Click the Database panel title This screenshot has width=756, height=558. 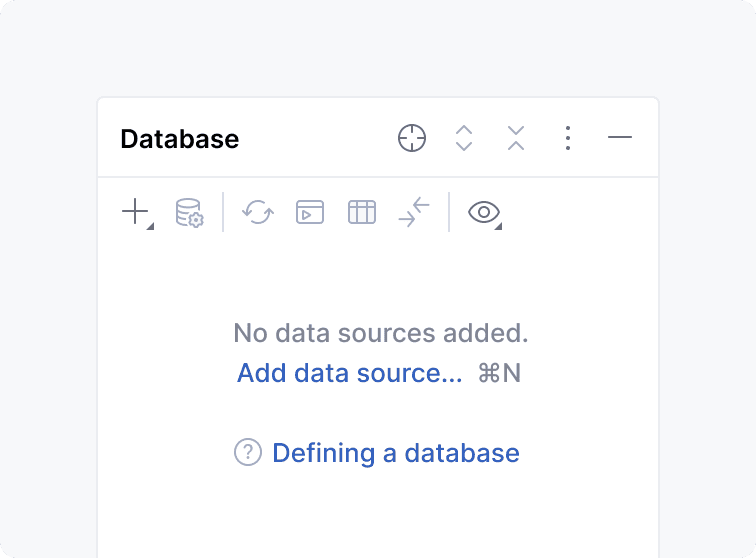[x=179, y=139]
